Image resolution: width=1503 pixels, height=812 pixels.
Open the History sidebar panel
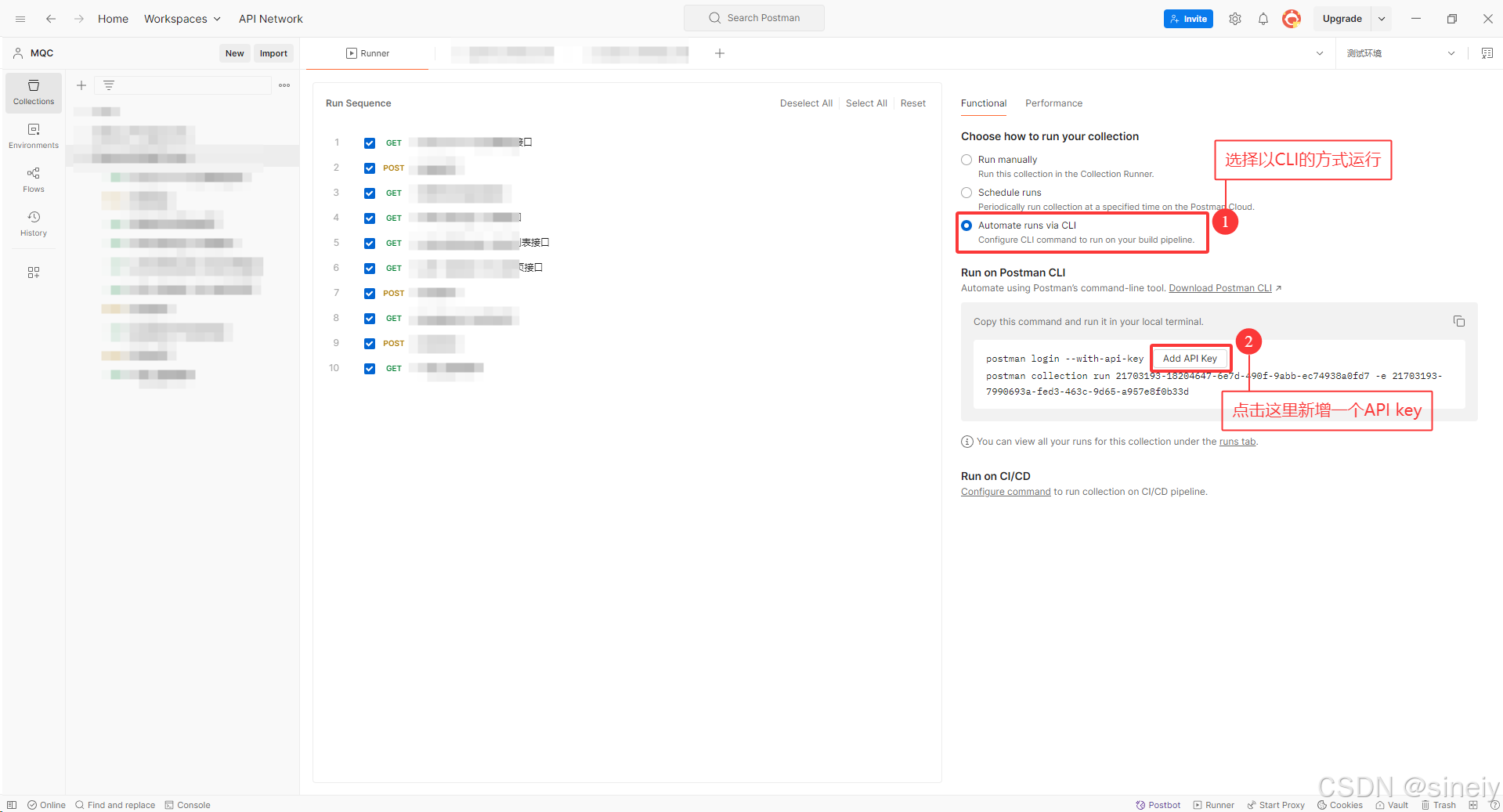click(x=34, y=224)
